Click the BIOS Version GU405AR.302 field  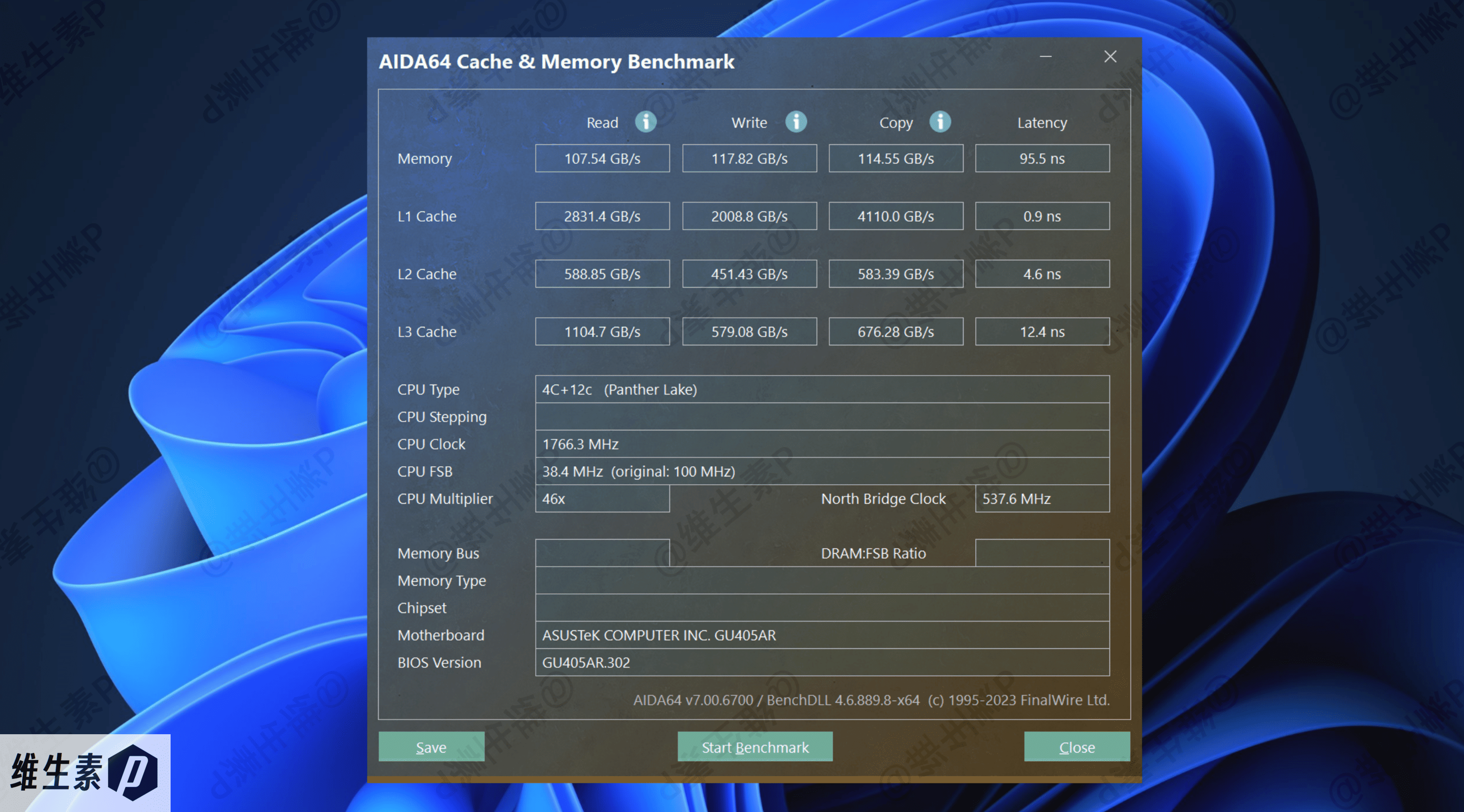click(x=822, y=662)
